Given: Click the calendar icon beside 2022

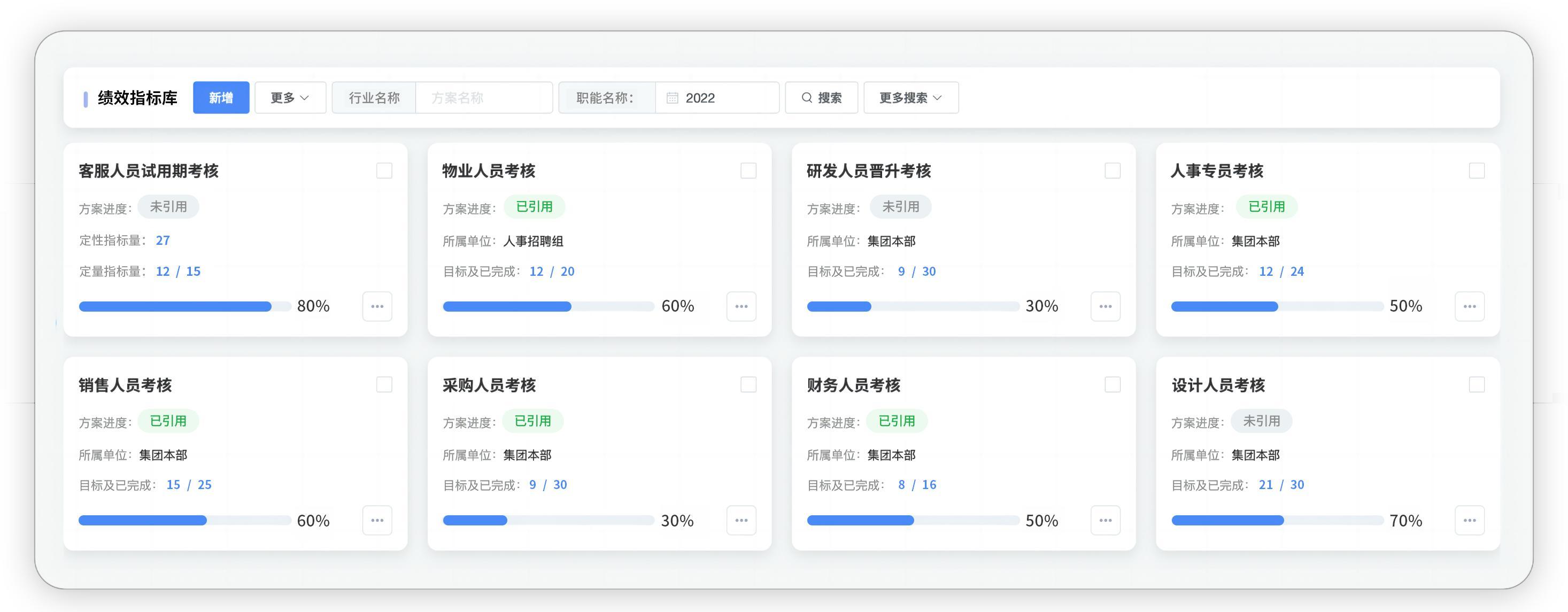Looking at the screenshot, I should [671, 98].
